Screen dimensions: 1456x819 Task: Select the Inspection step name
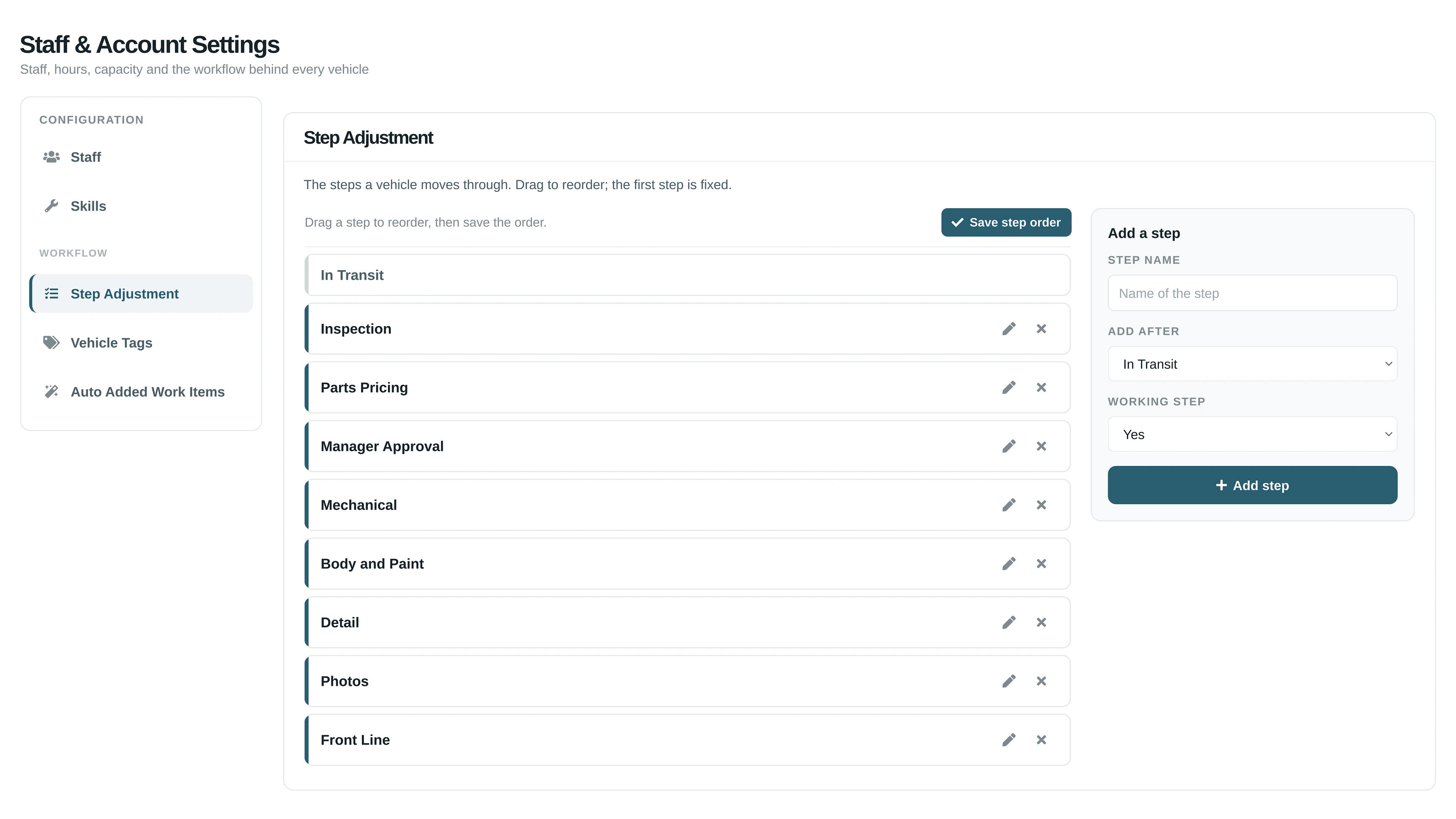tap(356, 329)
